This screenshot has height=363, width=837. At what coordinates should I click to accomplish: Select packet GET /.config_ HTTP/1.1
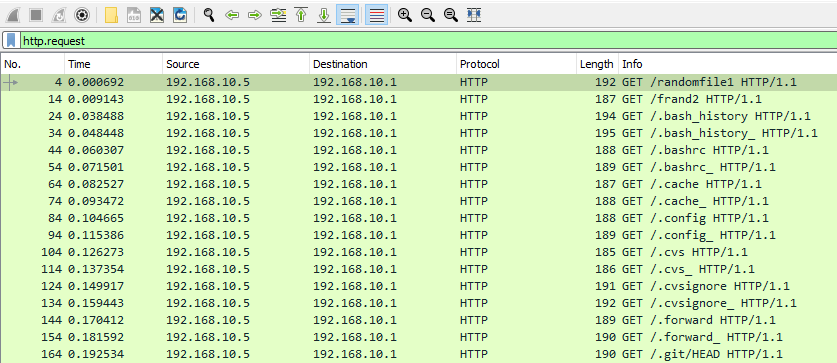418,235
